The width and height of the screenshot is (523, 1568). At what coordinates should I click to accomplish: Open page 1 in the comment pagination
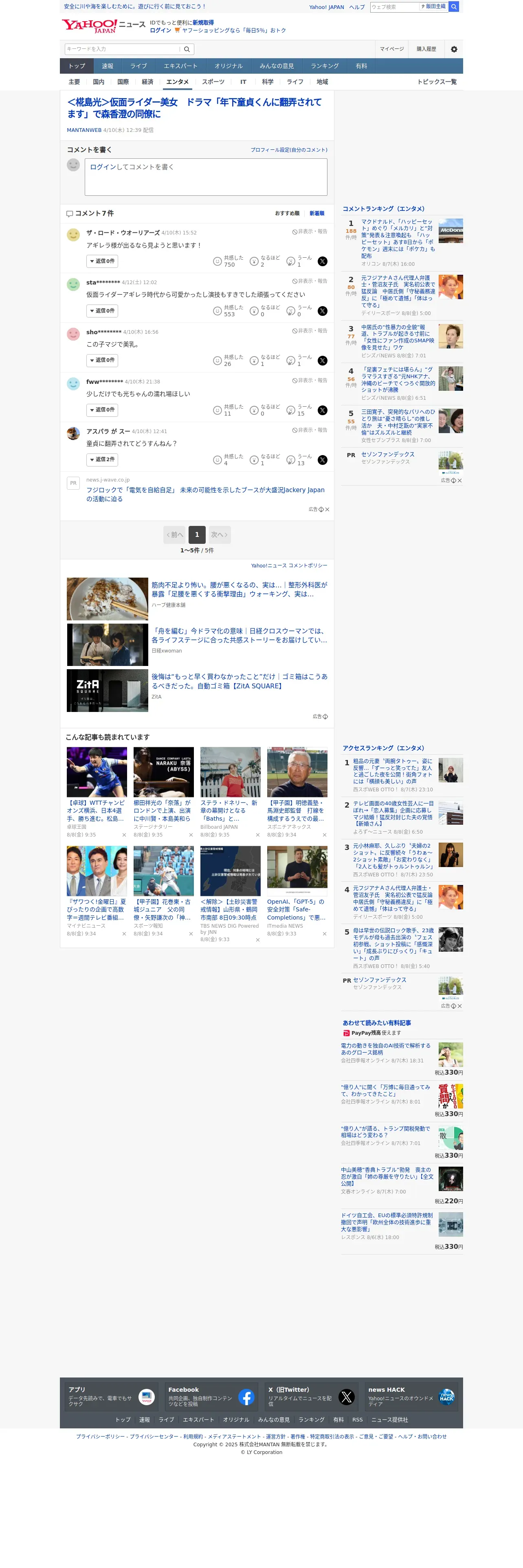click(197, 535)
